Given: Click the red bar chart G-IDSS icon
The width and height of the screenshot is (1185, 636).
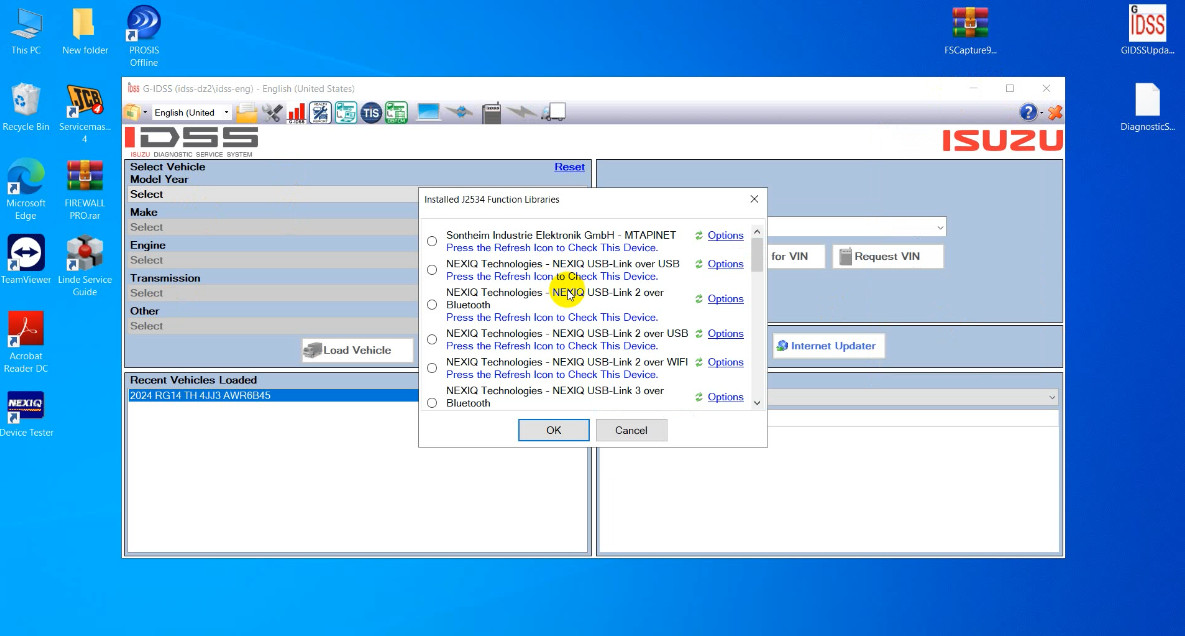Looking at the screenshot, I should pos(296,113).
